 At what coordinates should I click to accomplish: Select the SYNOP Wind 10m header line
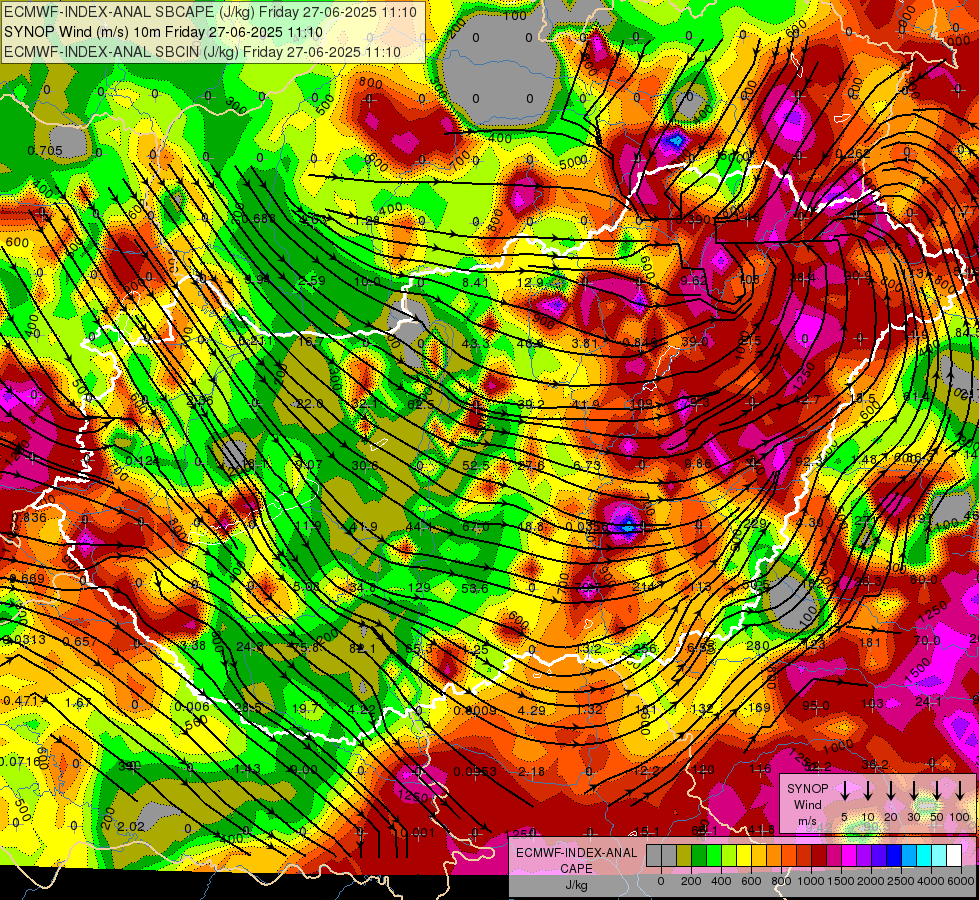(x=163, y=32)
